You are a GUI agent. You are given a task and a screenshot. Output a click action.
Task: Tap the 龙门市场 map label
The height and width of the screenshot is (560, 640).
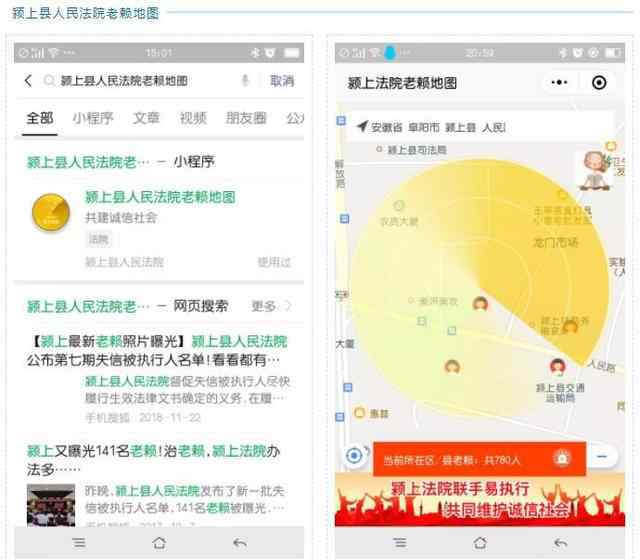(556, 242)
